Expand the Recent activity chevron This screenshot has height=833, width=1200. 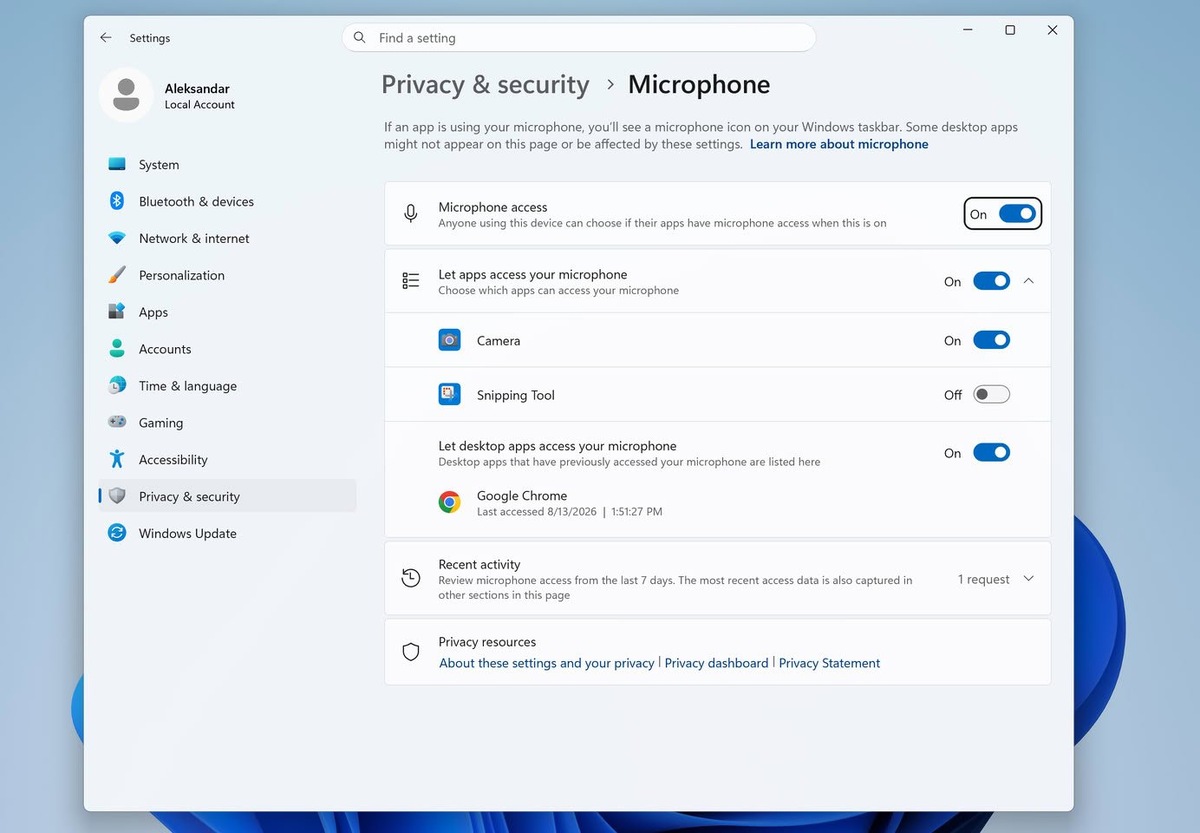pyautogui.click(x=1029, y=579)
